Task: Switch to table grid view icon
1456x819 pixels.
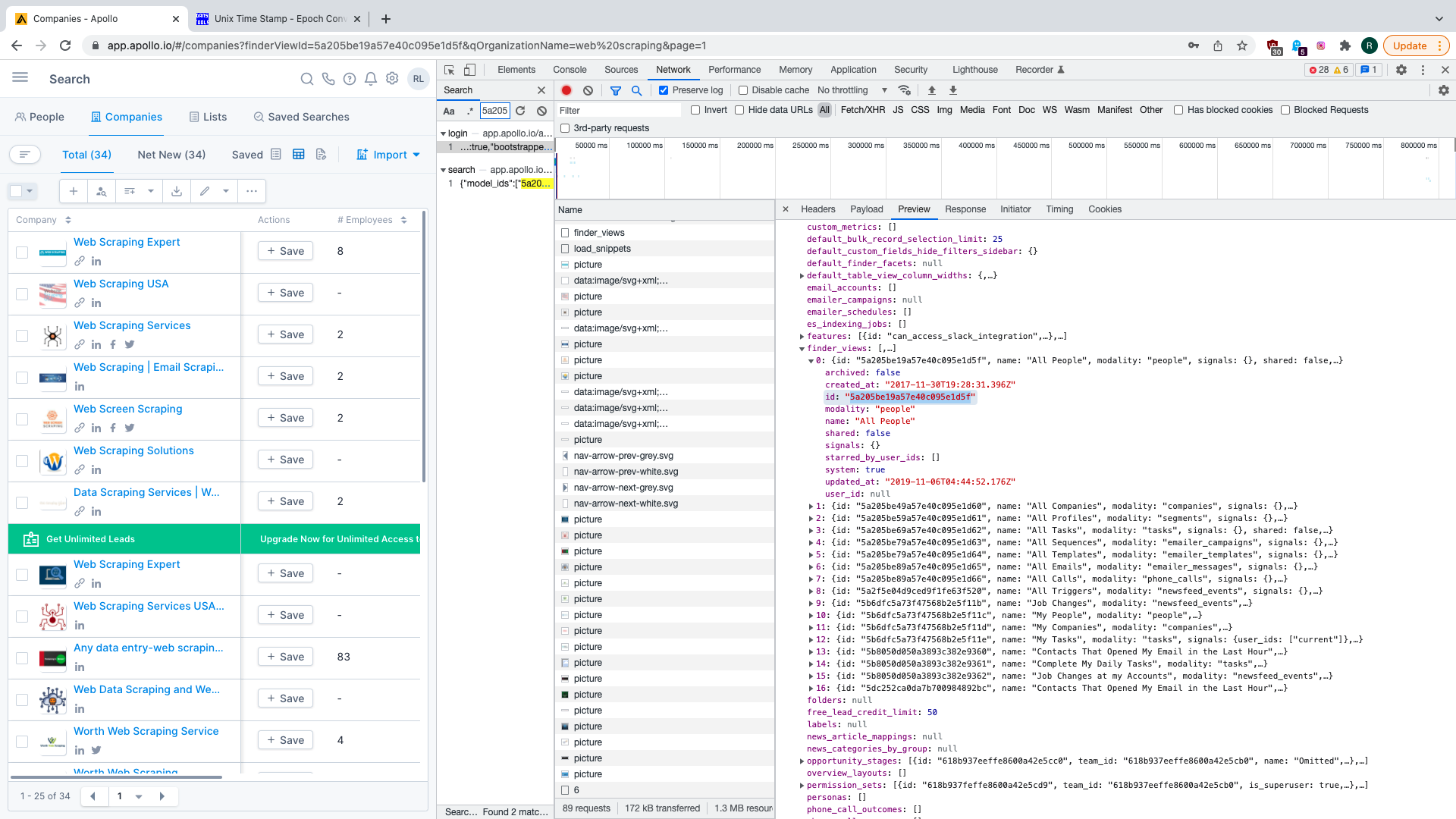Action: coord(299,155)
